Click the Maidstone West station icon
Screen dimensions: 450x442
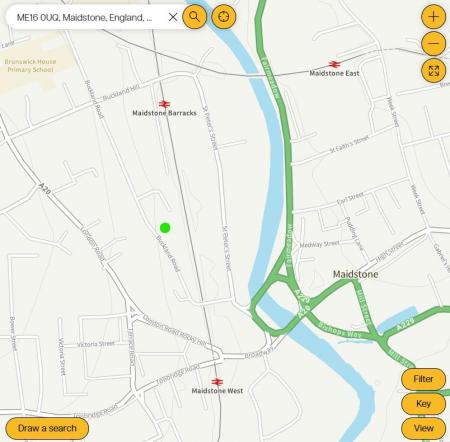point(217,382)
